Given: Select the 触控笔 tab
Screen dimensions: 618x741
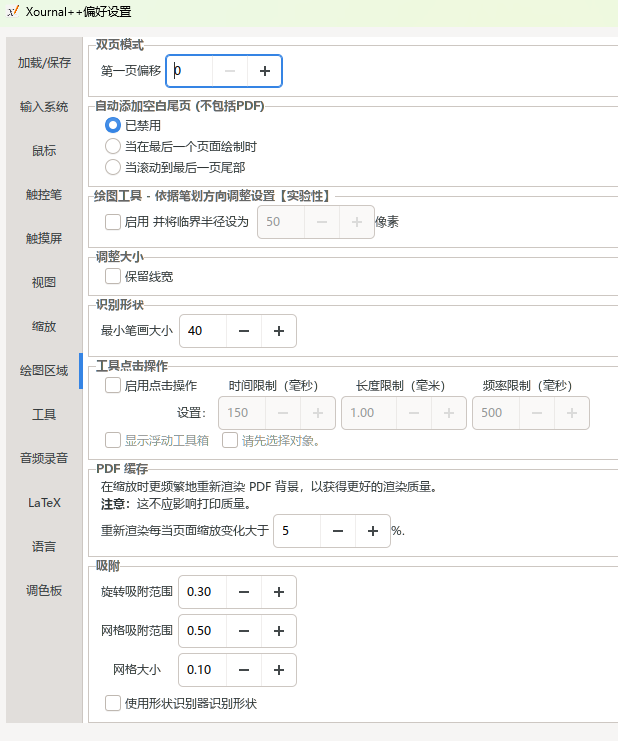Looking at the screenshot, I should click(x=44, y=194).
